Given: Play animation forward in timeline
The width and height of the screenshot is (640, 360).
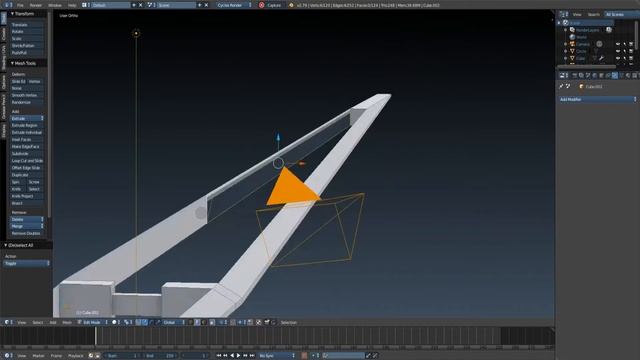Looking at the screenshot, I should tap(238, 356).
